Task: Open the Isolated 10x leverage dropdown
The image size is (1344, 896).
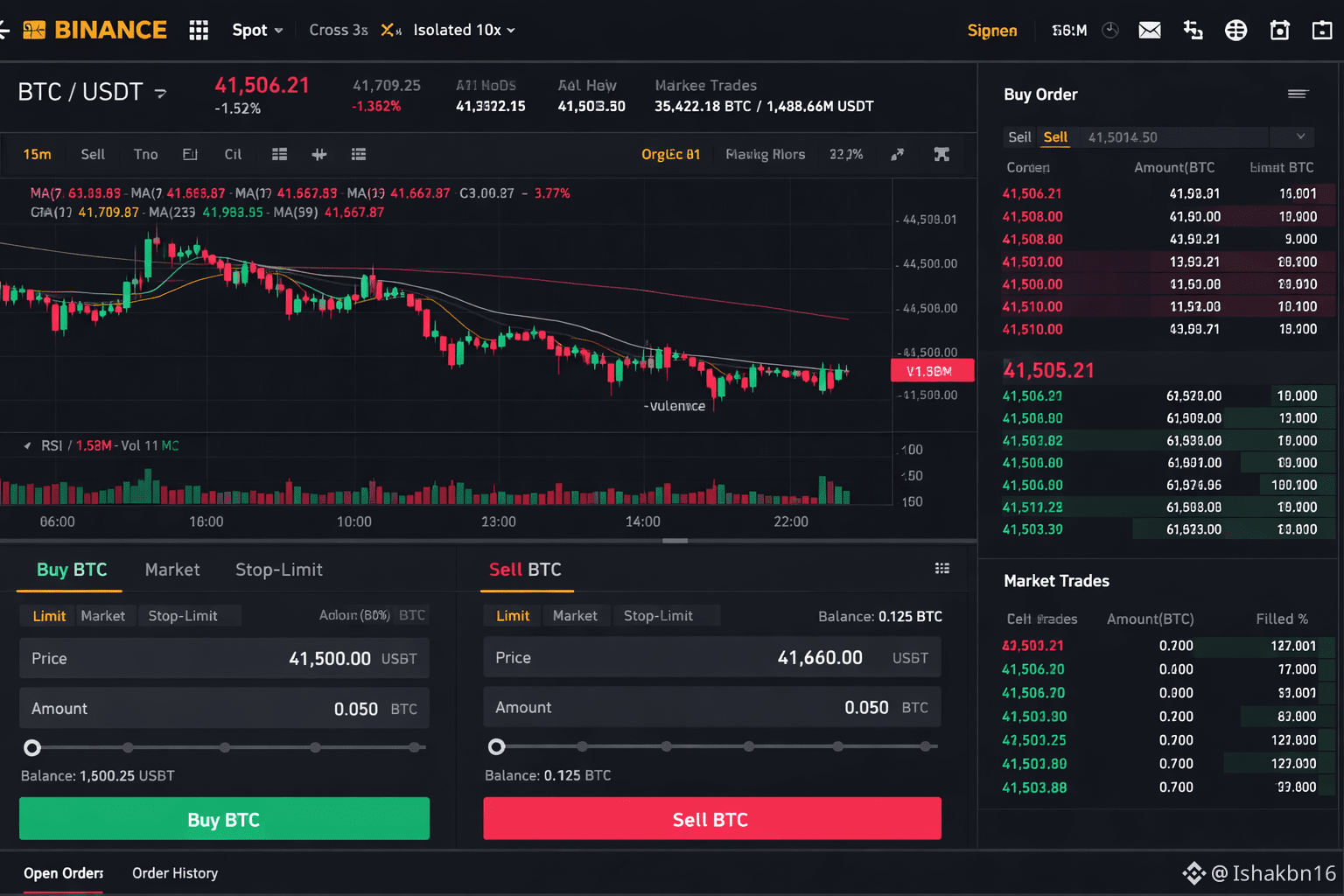Action: (x=465, y=31)
